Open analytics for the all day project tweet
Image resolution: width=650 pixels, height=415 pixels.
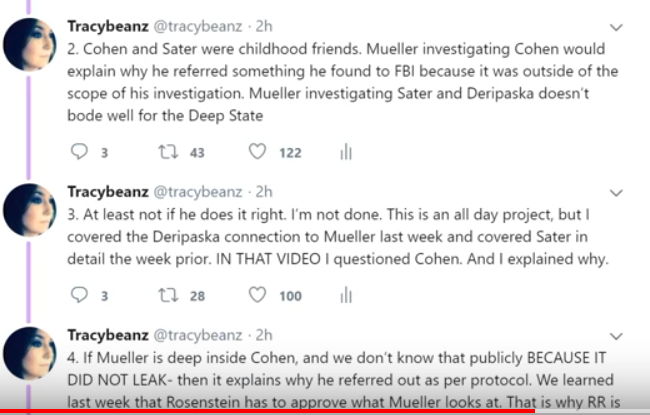(346, 295)
